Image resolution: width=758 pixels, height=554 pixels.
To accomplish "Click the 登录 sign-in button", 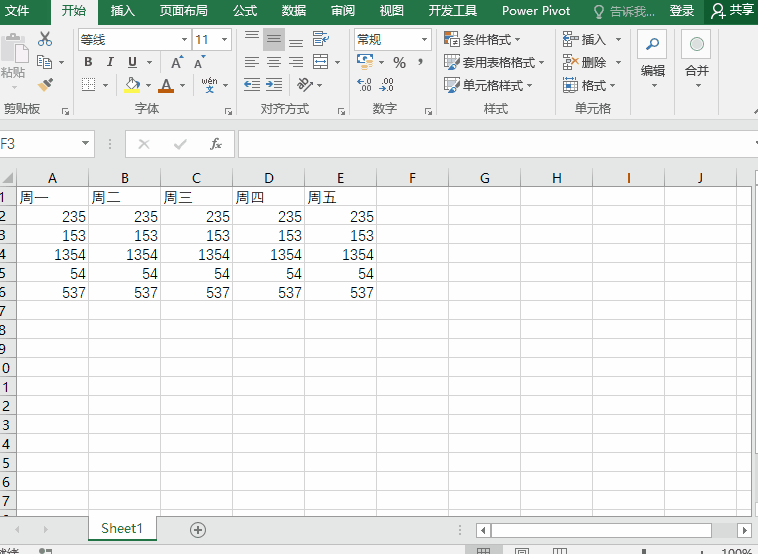I will click(682, 11).
